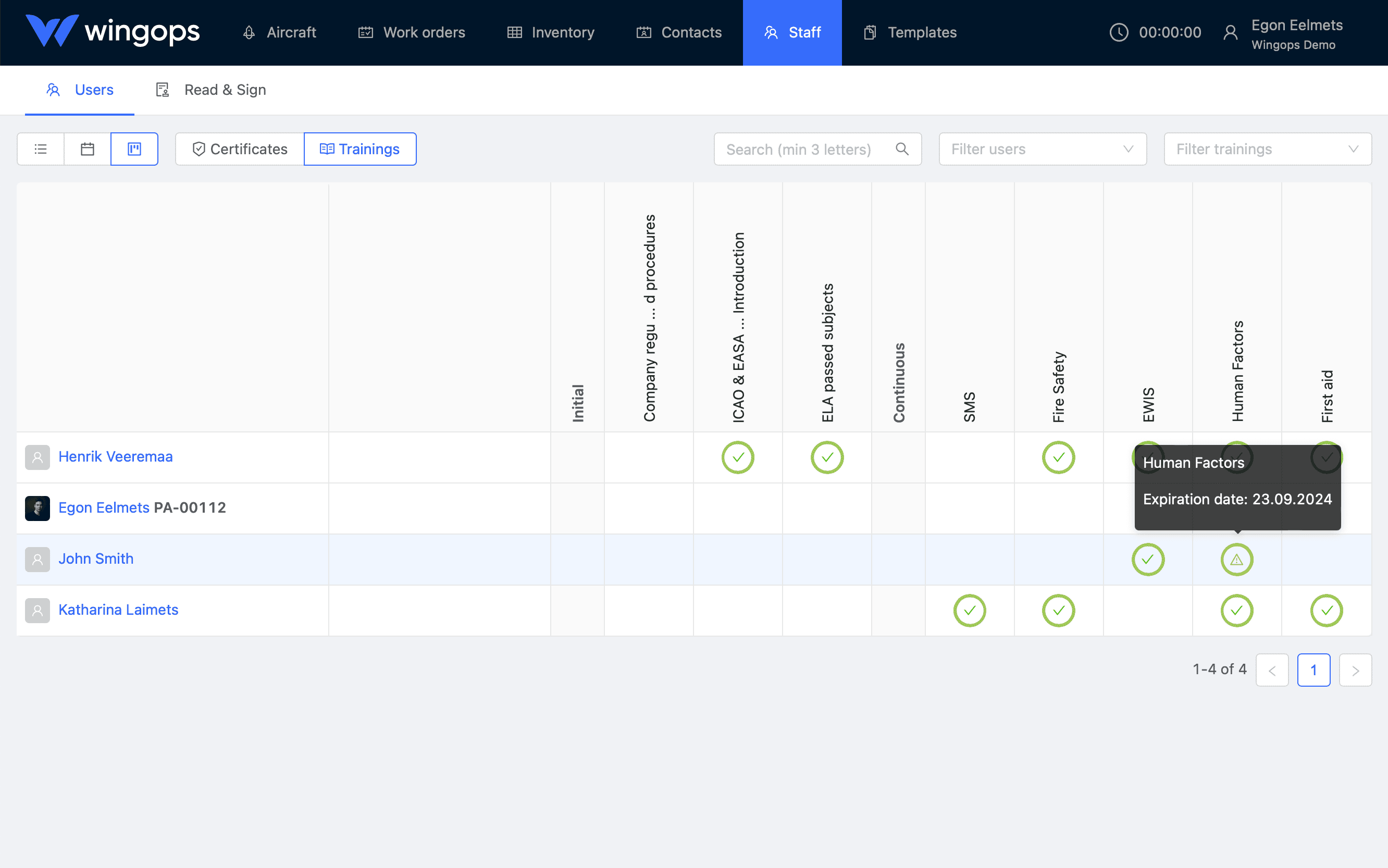Open the Work orders menu item
The width and height of the screenshot is (1388, 868).
(412, 32)
